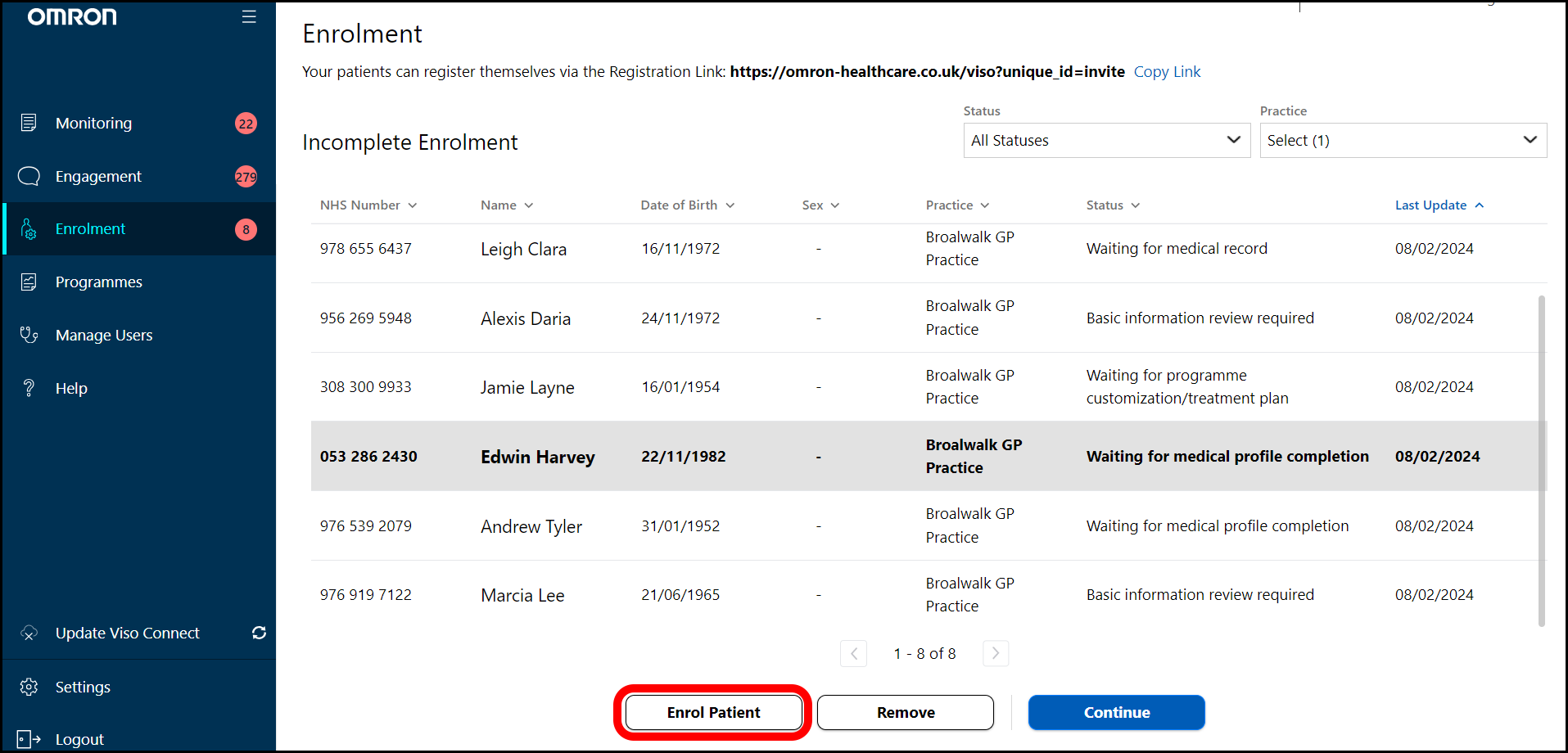
Task: Click the Copy Link hyperlink
Action: [1167, 72]
